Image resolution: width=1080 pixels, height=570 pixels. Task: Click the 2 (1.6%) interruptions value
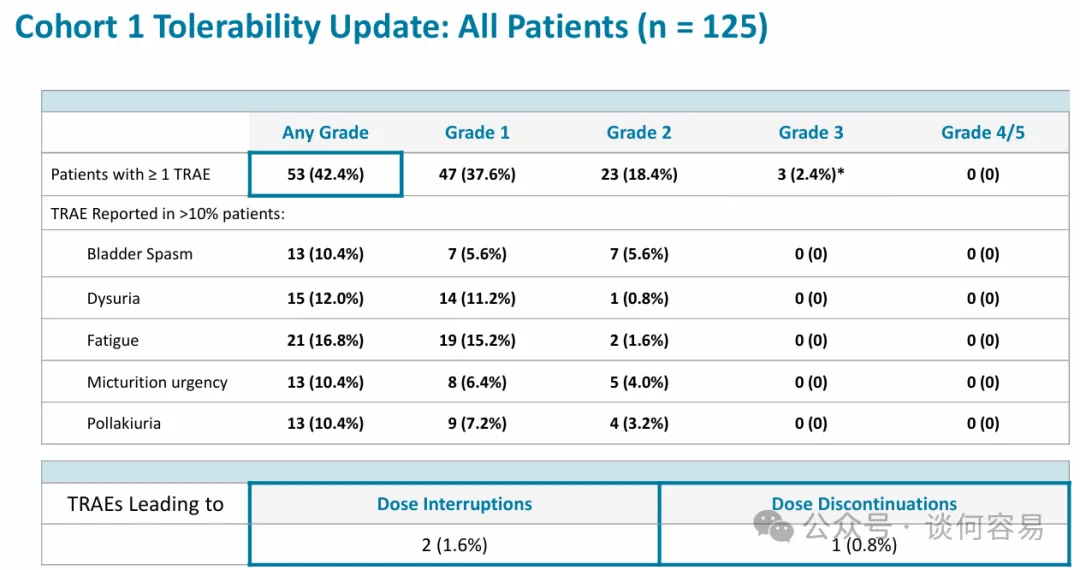(454, 545)
